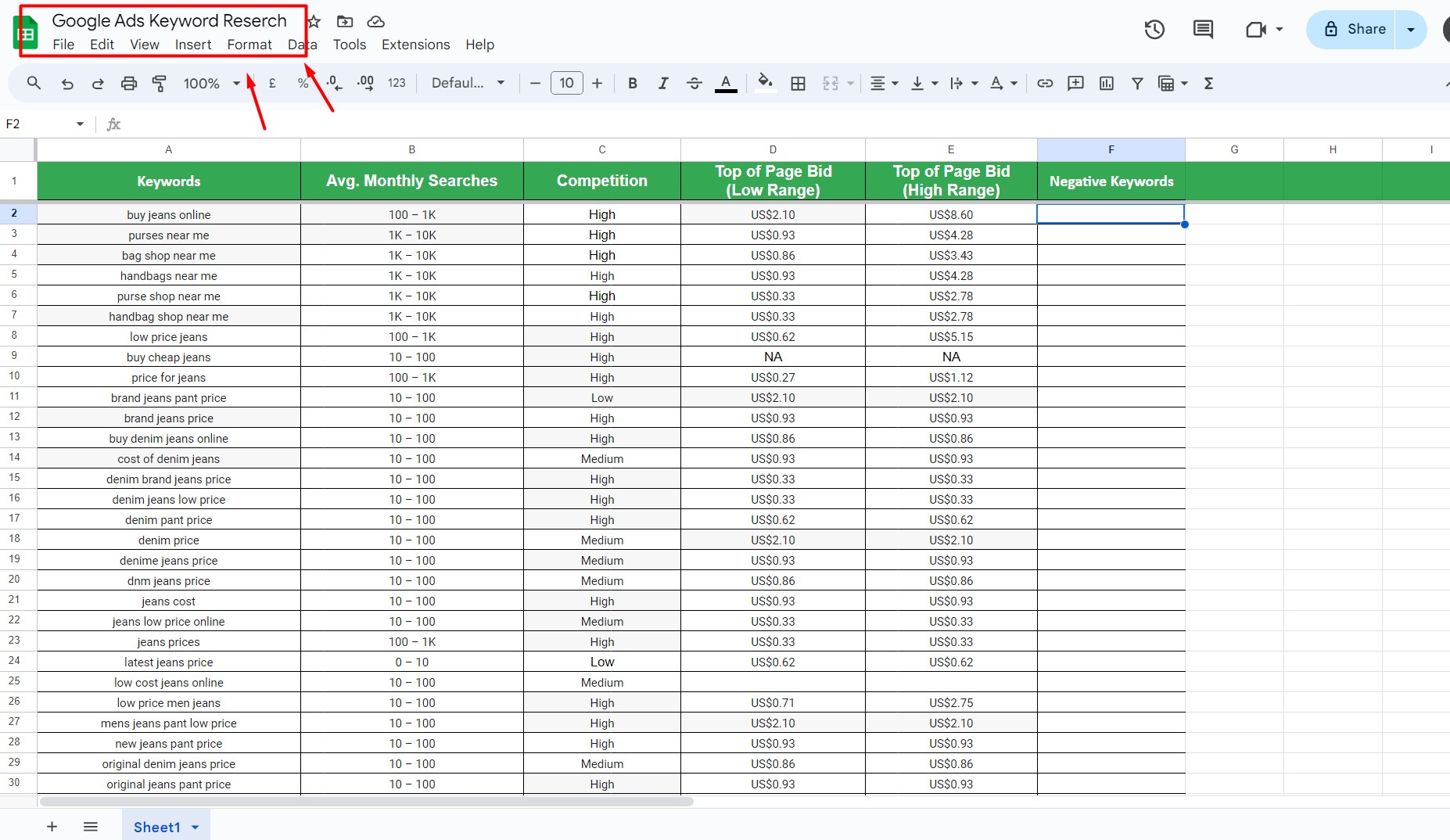Click the 'buy jeans online' cell
1450x840 pixels.
pos(169,214)
